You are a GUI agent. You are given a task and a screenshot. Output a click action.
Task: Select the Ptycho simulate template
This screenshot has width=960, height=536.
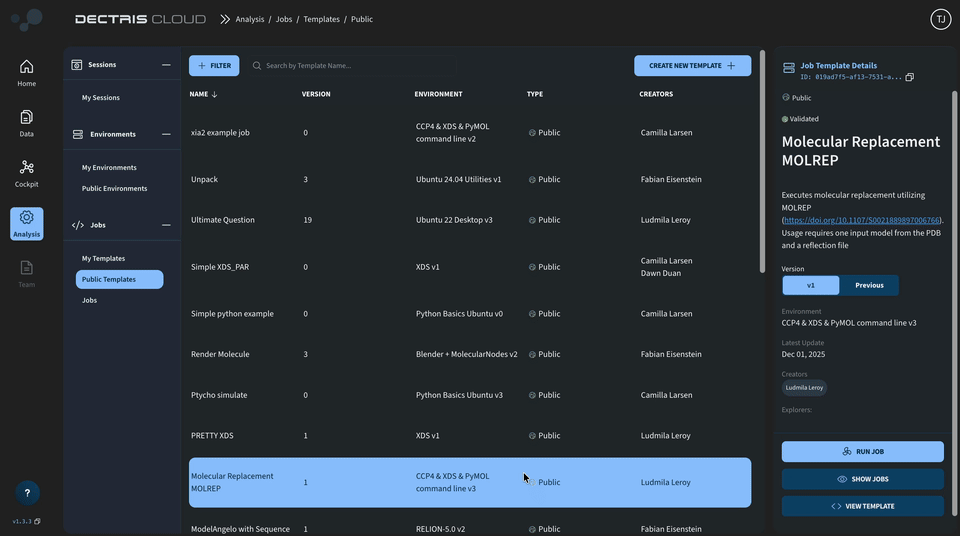470,395
